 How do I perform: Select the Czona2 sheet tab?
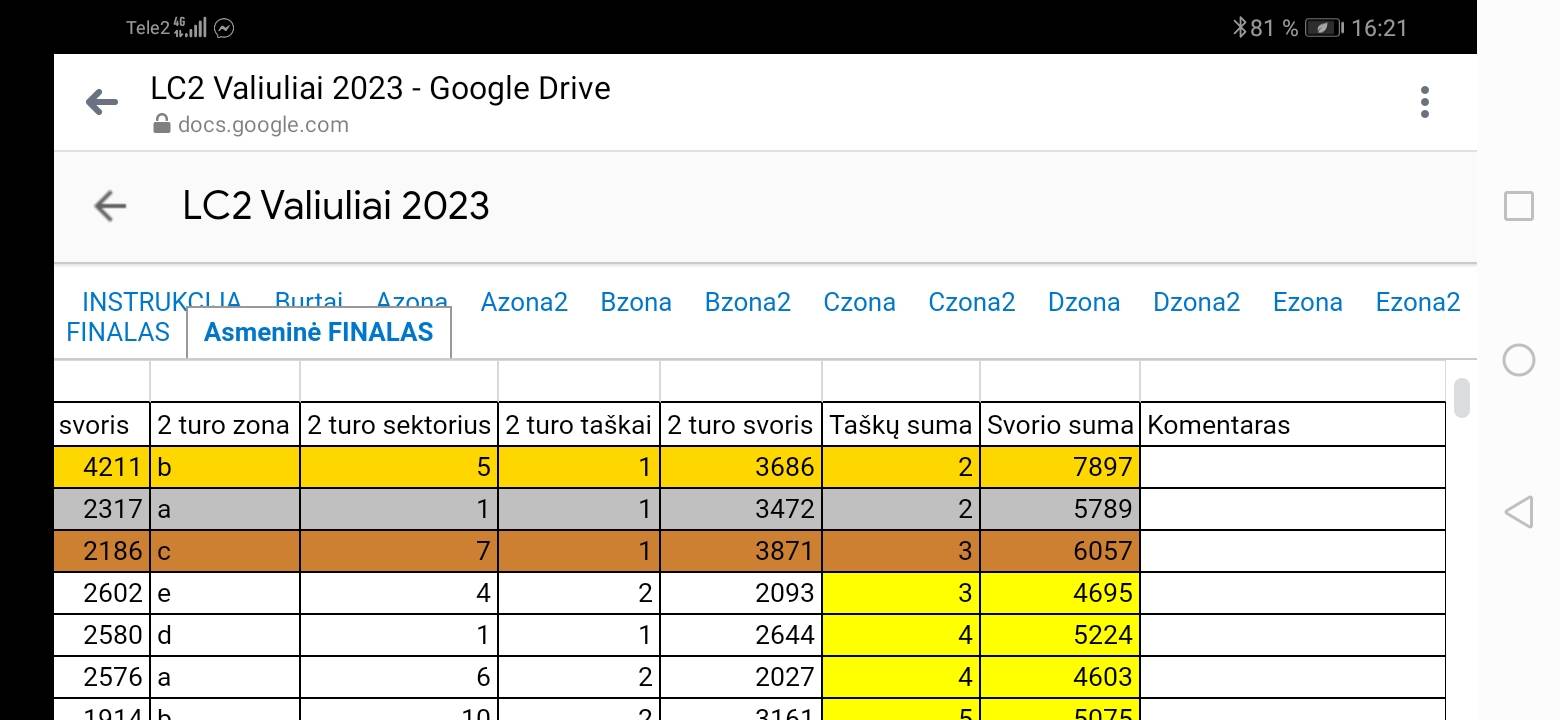pyautogui.click(x=971, y=302)
